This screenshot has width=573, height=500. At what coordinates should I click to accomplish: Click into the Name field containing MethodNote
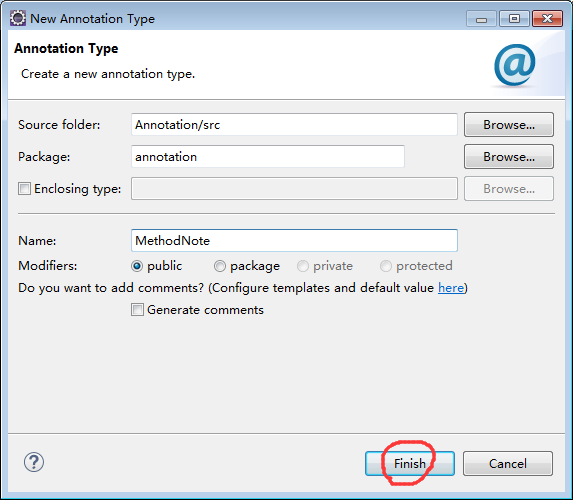[294, 240]
